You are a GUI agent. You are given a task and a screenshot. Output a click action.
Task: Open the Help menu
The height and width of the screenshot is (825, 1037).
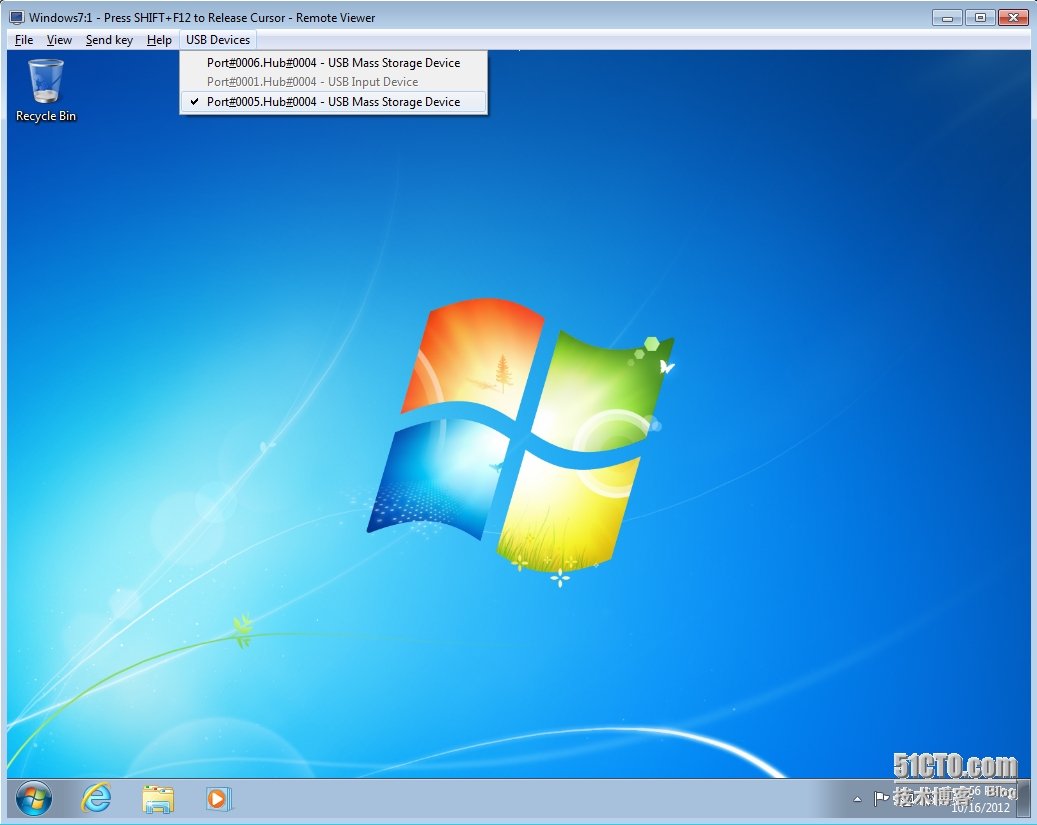(159, 40)
